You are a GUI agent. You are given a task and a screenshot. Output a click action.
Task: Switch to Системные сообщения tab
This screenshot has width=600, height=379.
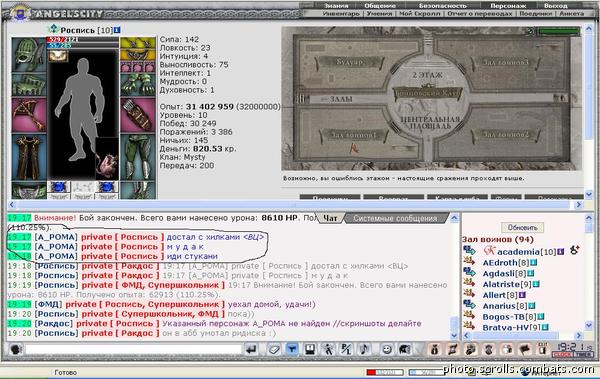coord(395,219)
